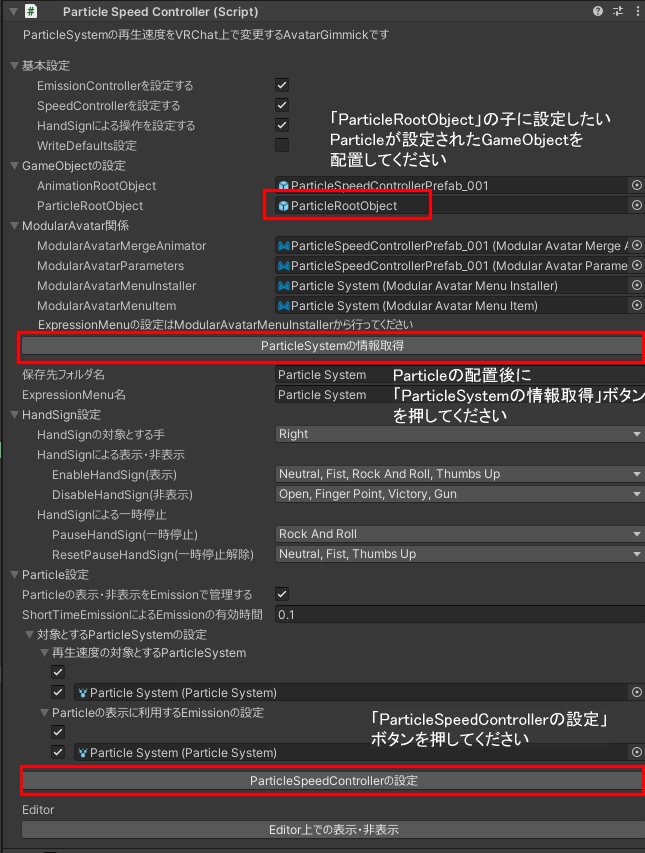Edit the ShortTimeEmission有効時間 field showing 0.1
The width and height of the screenshot is (645, 853).
click(x=460, y=615)
